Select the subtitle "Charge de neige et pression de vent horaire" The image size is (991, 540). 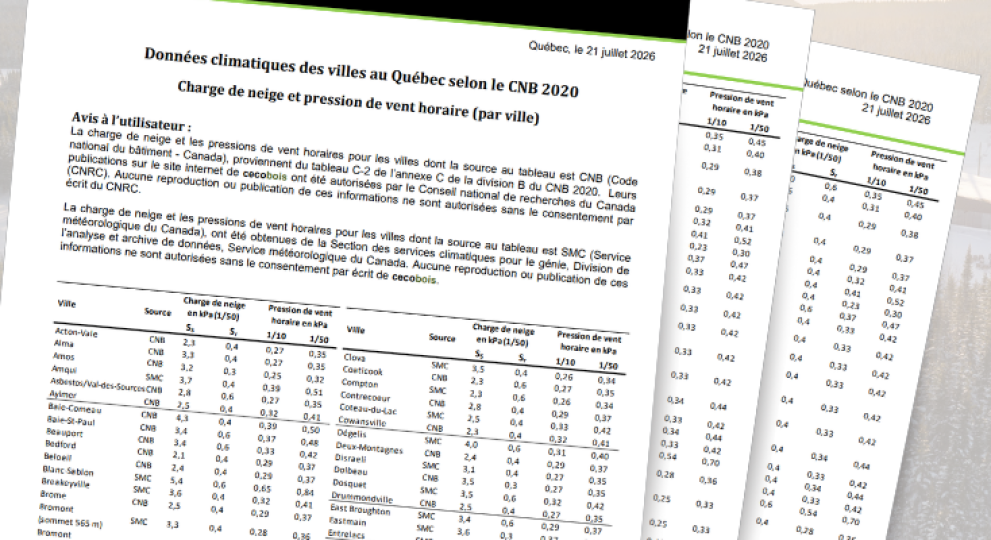pos(322,102)
